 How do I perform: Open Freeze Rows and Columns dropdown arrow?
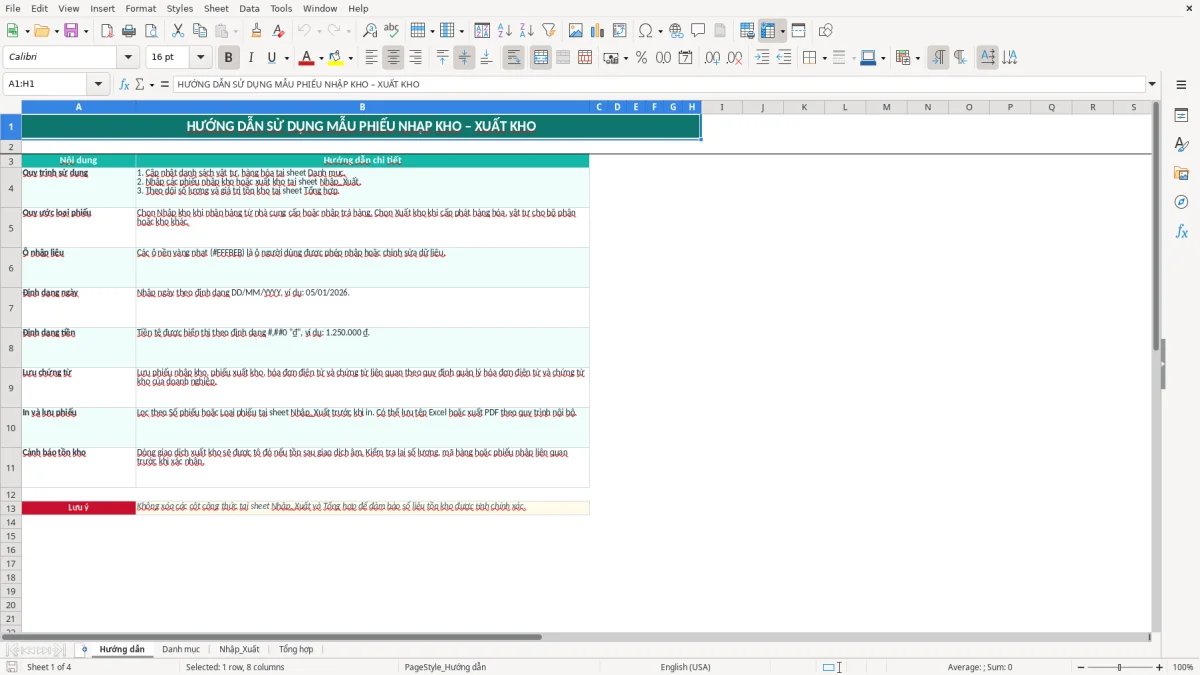click(783, 31)
